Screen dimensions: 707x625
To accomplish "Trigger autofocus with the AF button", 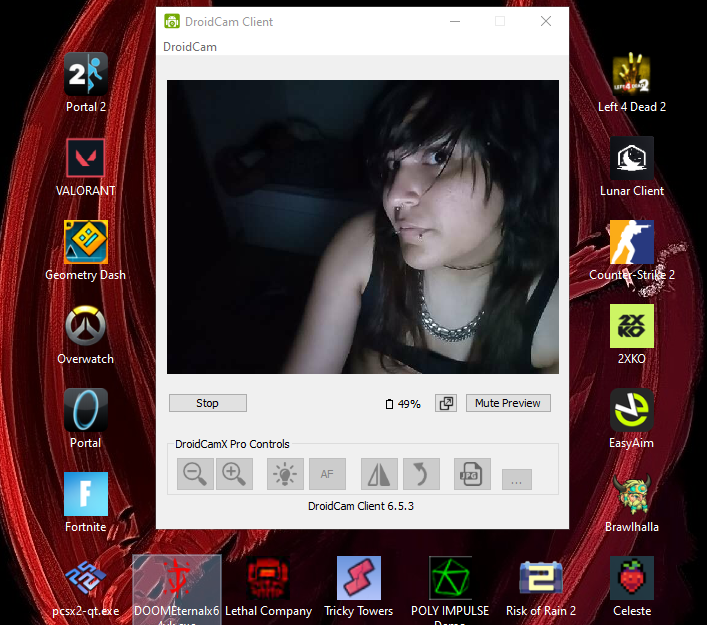I will 327,474.
